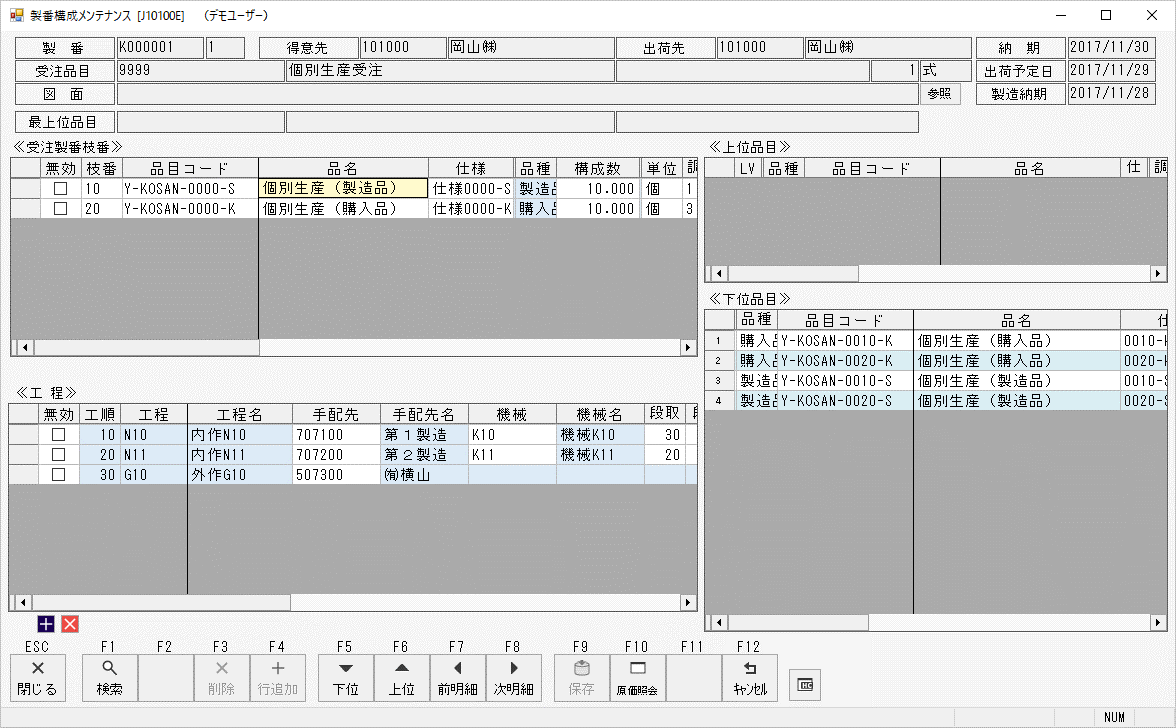Screen dimensions: 1176x728
Task: Go to next detail with 次明細
Action: click(513, 678)
